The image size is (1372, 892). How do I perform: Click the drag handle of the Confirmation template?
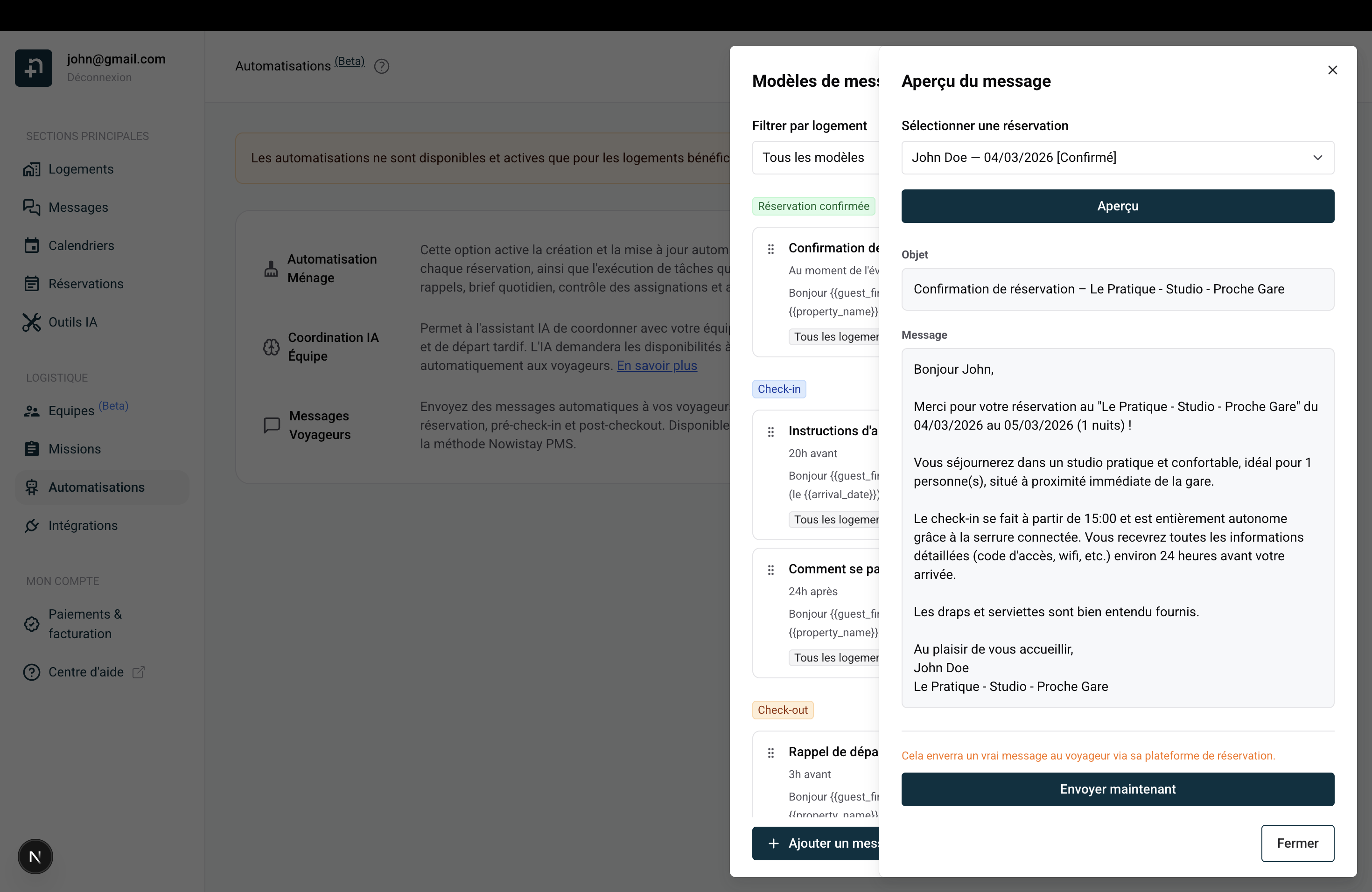tap(771, 249)
